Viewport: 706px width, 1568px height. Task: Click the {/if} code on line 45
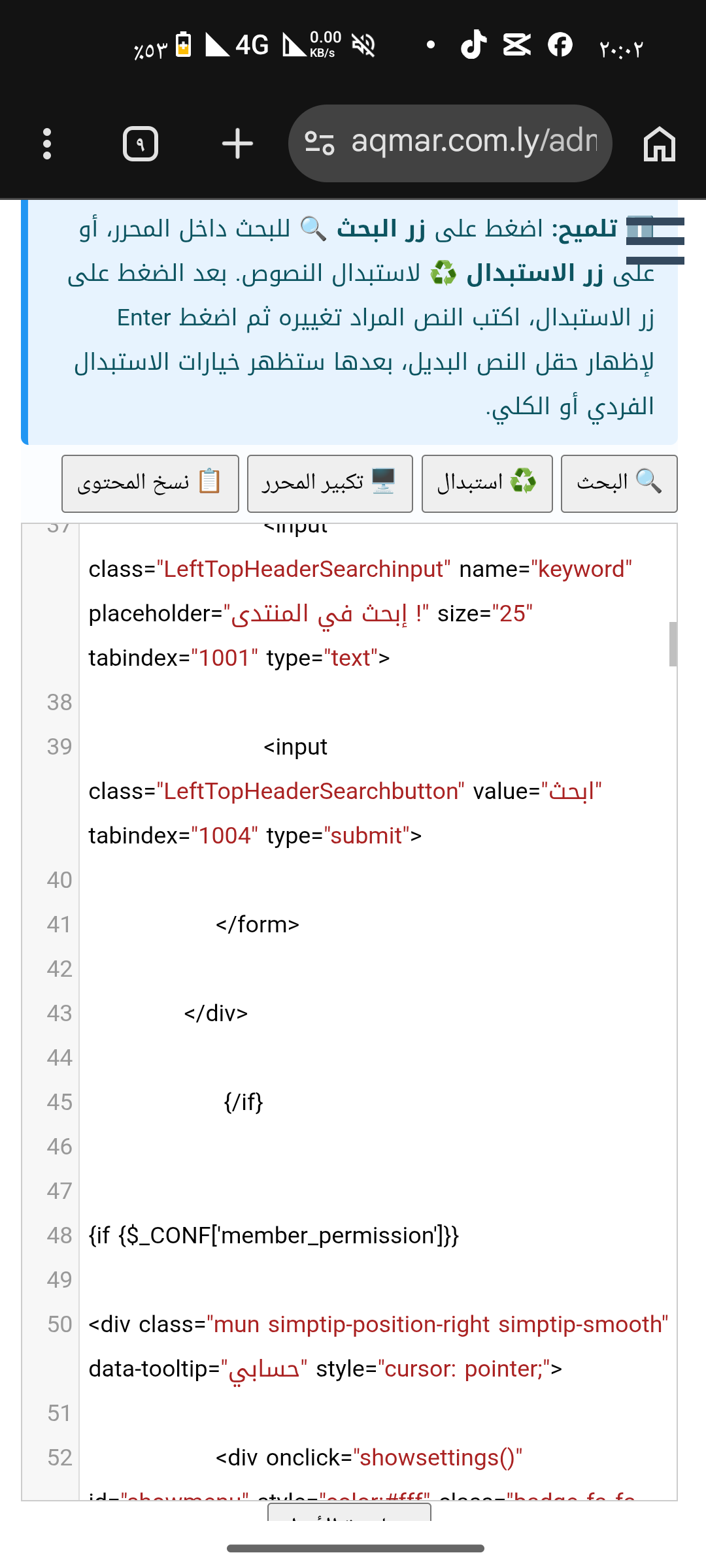coord(243,1102)
